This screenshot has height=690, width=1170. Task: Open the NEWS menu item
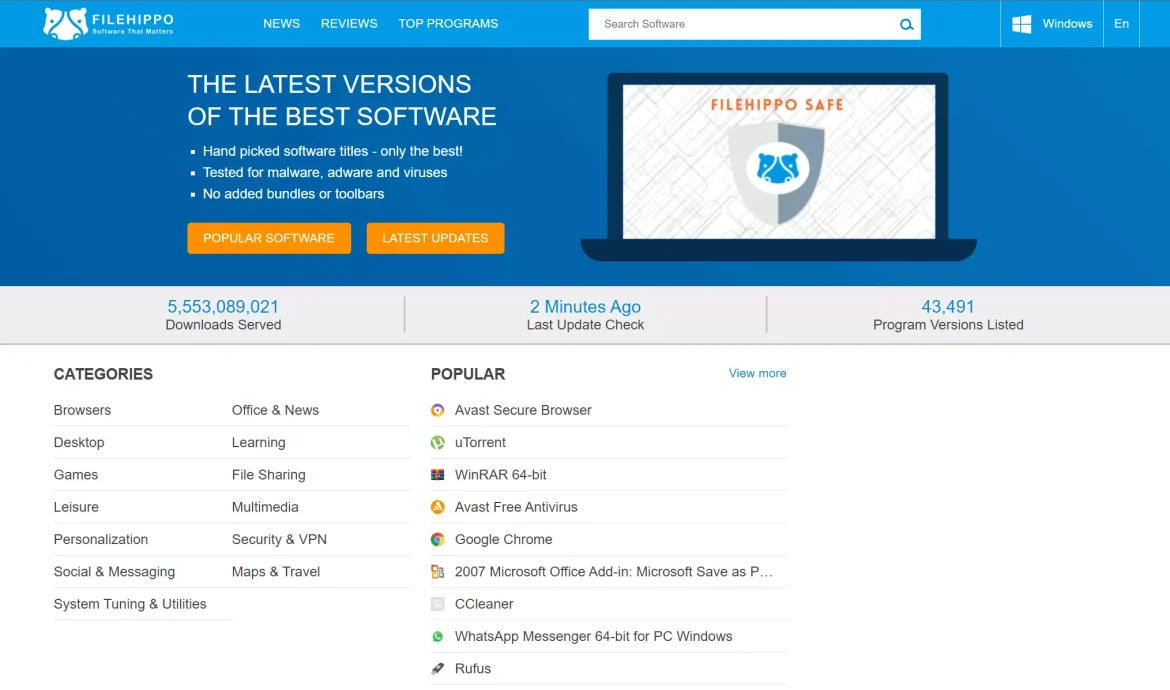pos(281,24)
